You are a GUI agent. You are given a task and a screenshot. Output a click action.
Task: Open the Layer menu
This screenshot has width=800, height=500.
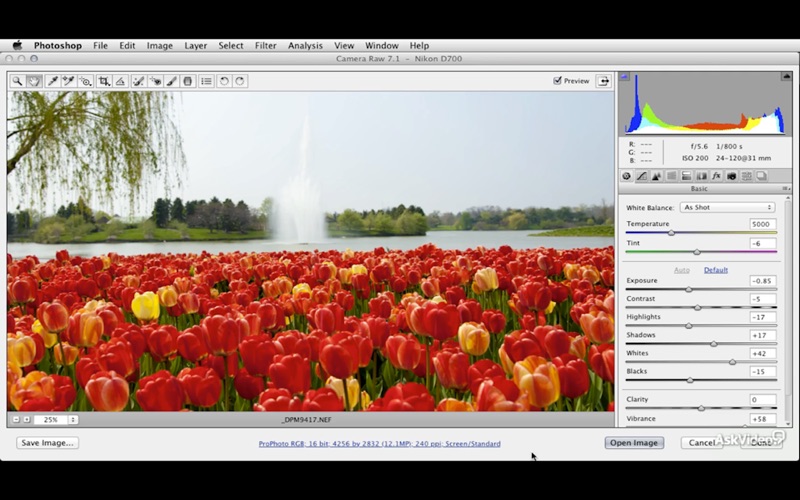[x=195, y=45]
